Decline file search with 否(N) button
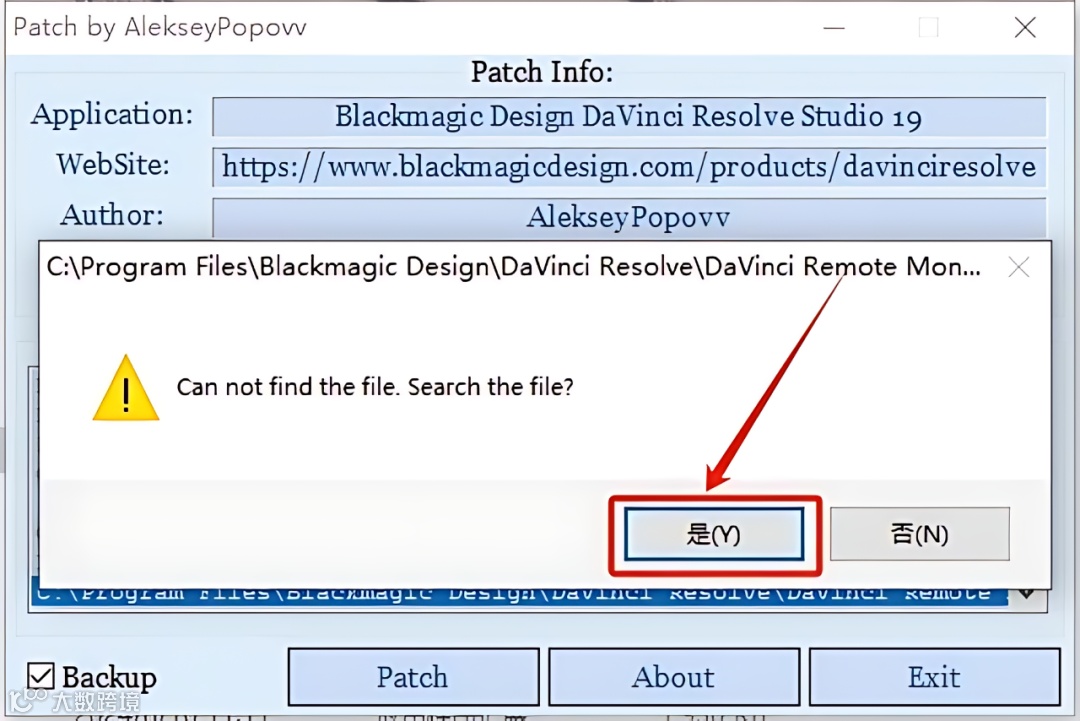The width and height of the screenshot is (1080, 721). point(920,534)
